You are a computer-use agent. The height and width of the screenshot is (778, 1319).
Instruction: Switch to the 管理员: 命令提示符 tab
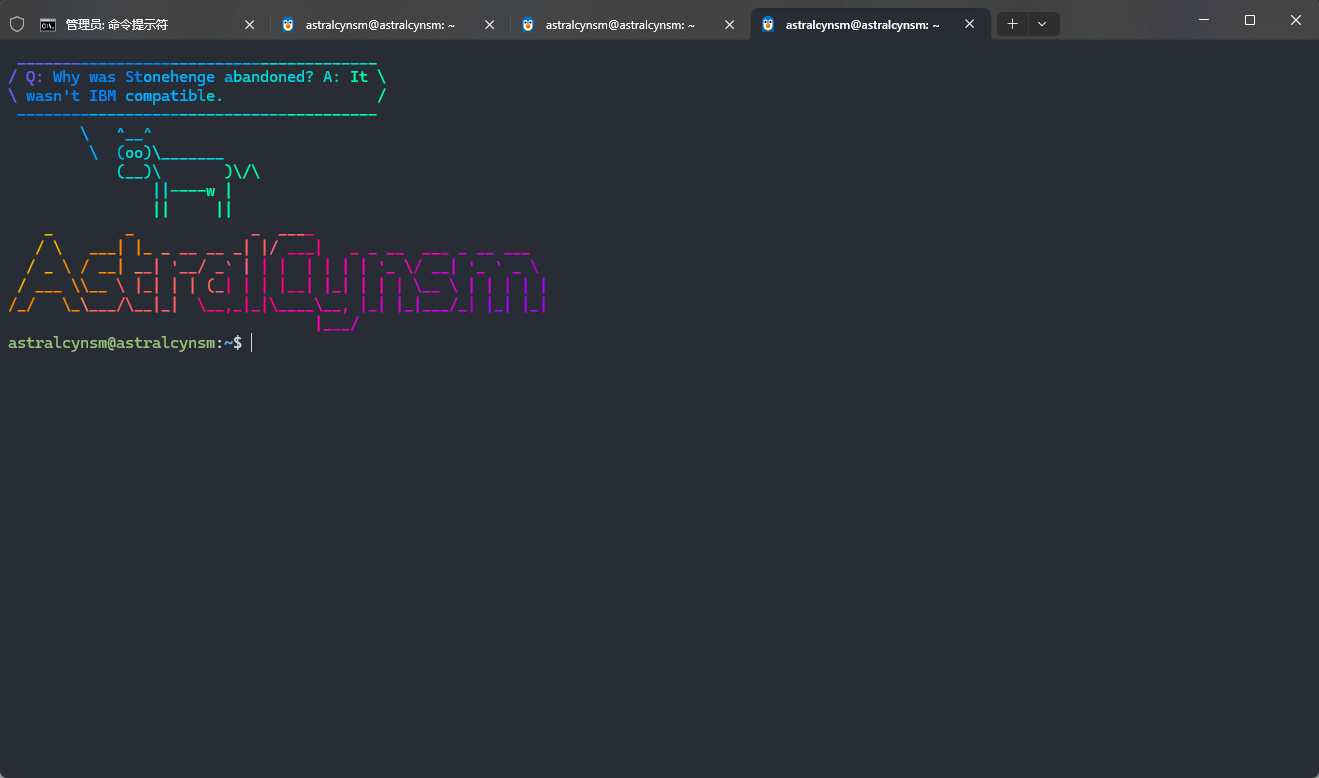pyautogui.click(x=130, y=25)
